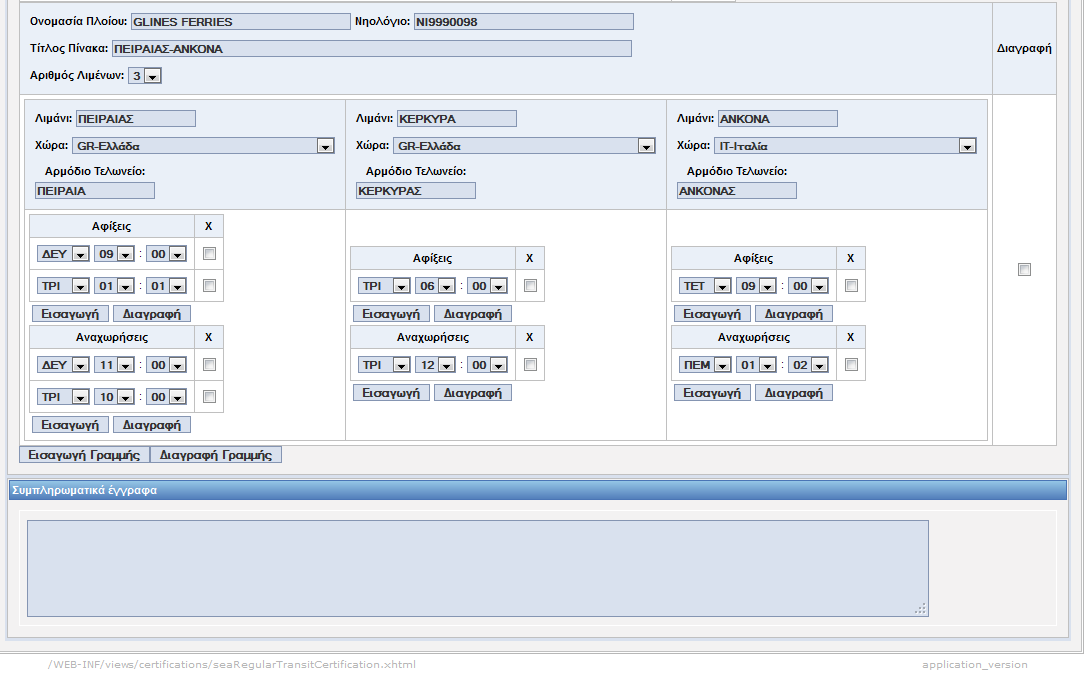Focus the Αρμόδιο Τελωνείο field ΚΕΡΚΥΡΑΣ
The image size is (1088, 680).
click(416, 191)
